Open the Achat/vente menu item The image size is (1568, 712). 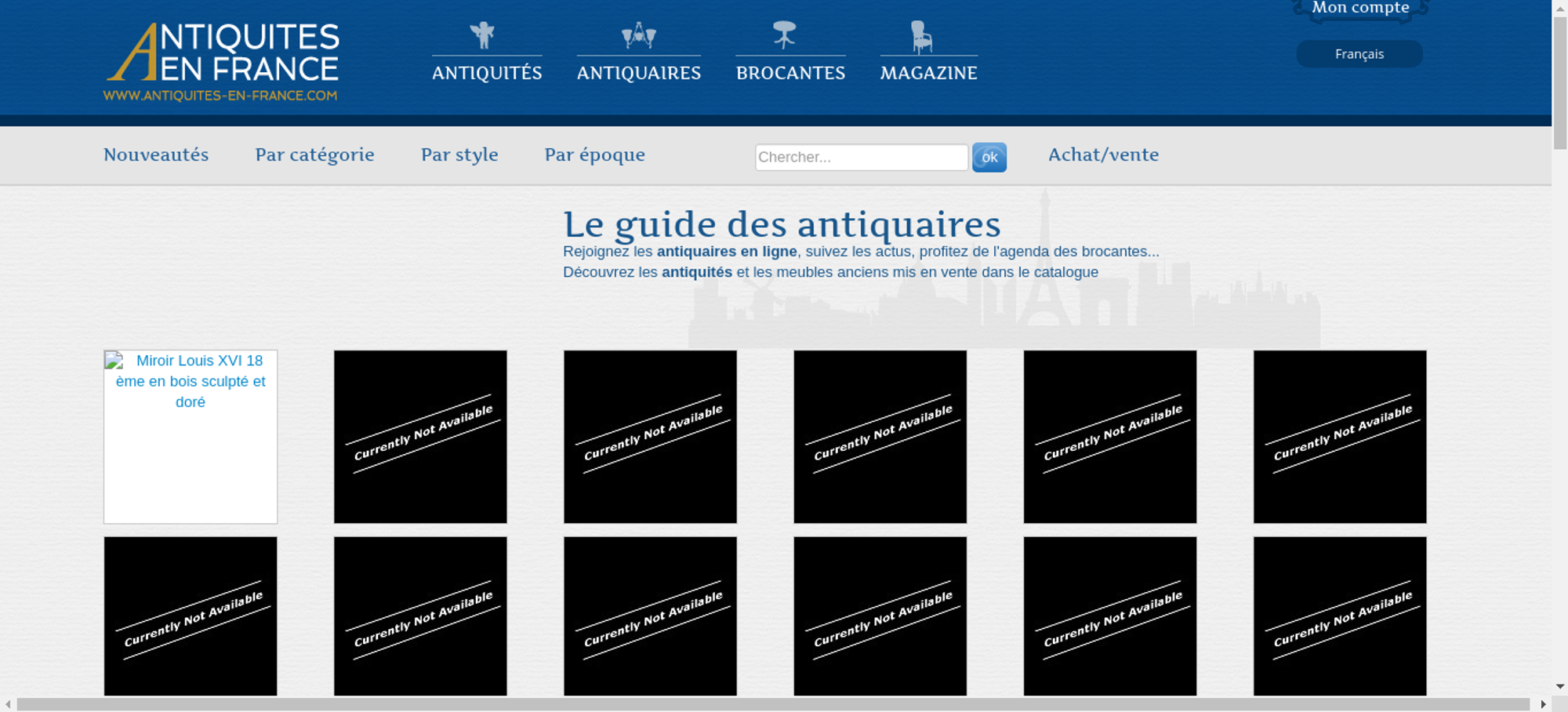point(1103,154)
